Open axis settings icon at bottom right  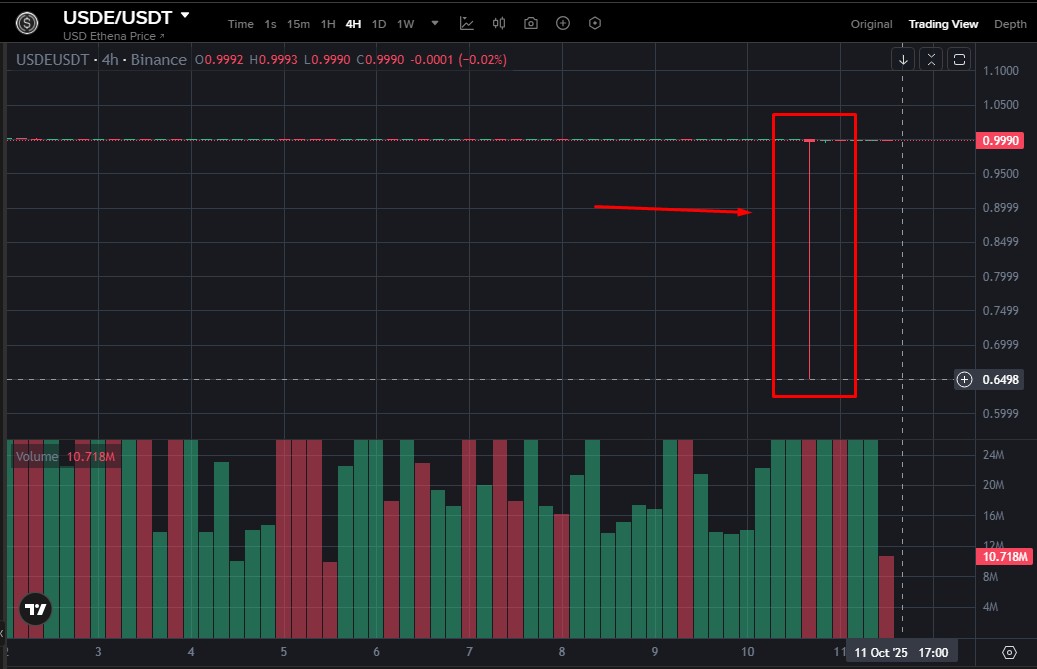pyautogui.click(x=1009, y=652)
